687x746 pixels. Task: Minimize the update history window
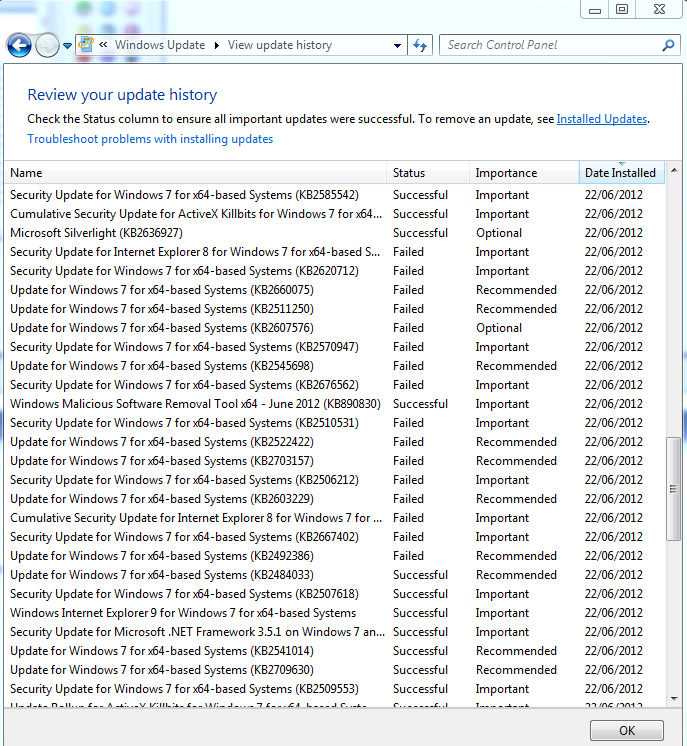(595, 10)
